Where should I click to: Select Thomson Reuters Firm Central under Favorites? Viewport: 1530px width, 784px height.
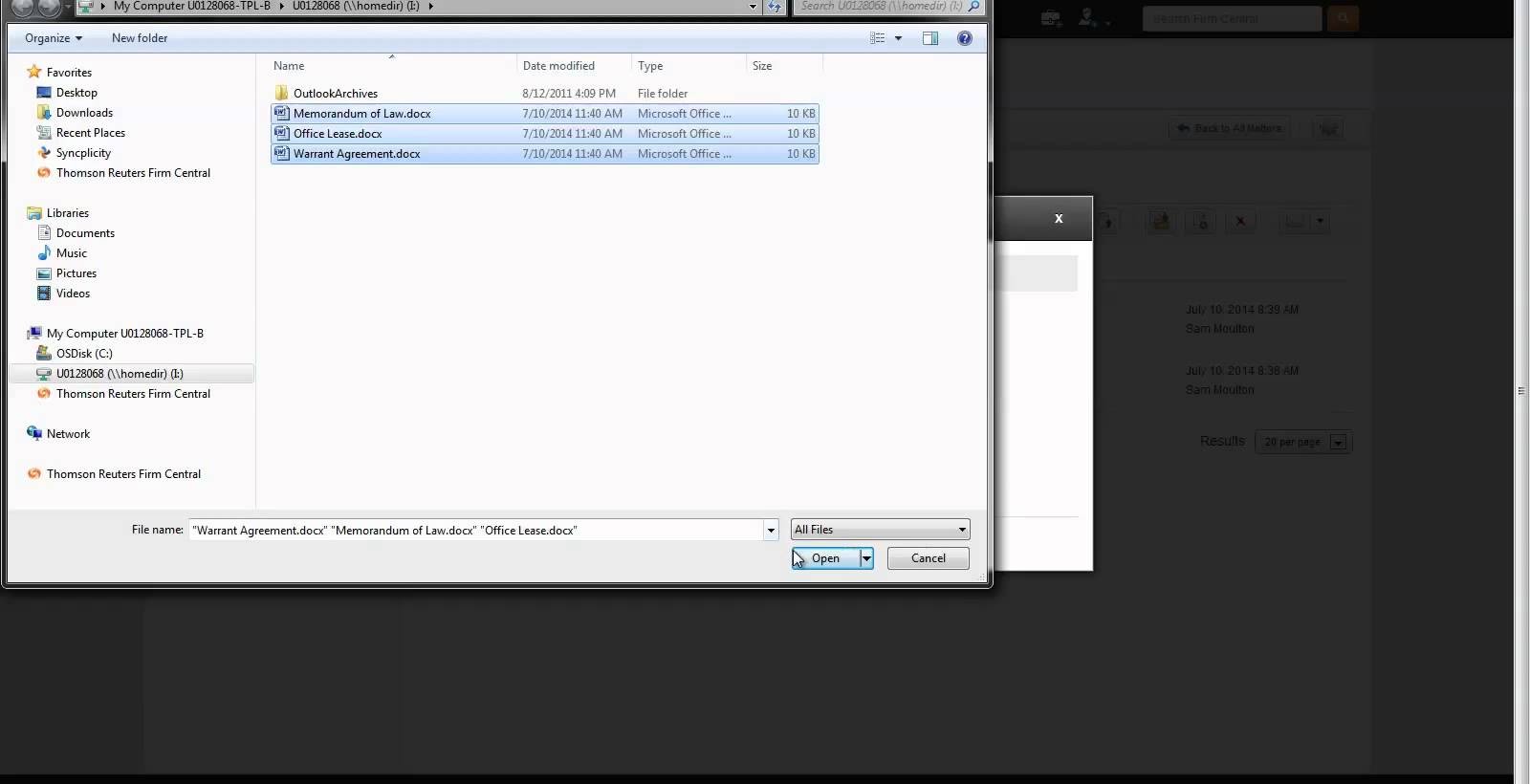click(x=133, y=173)
